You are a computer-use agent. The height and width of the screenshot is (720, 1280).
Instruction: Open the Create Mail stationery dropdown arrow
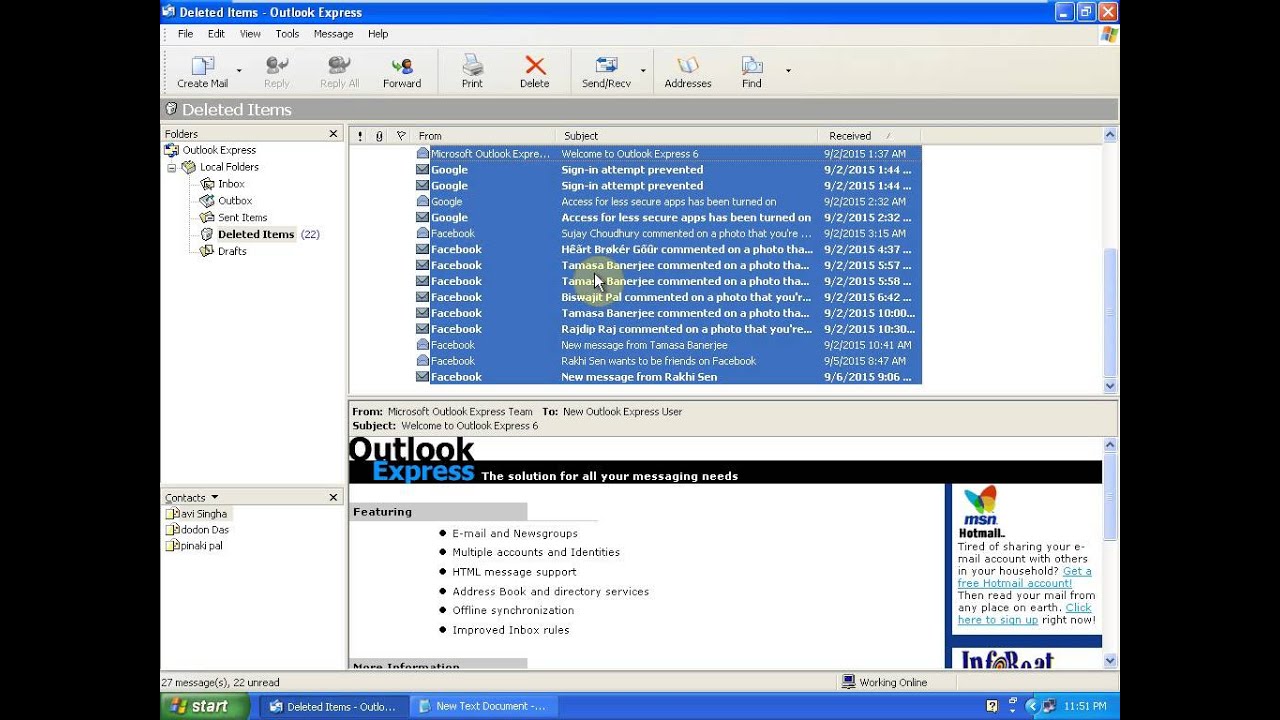[x=239, y=71]
